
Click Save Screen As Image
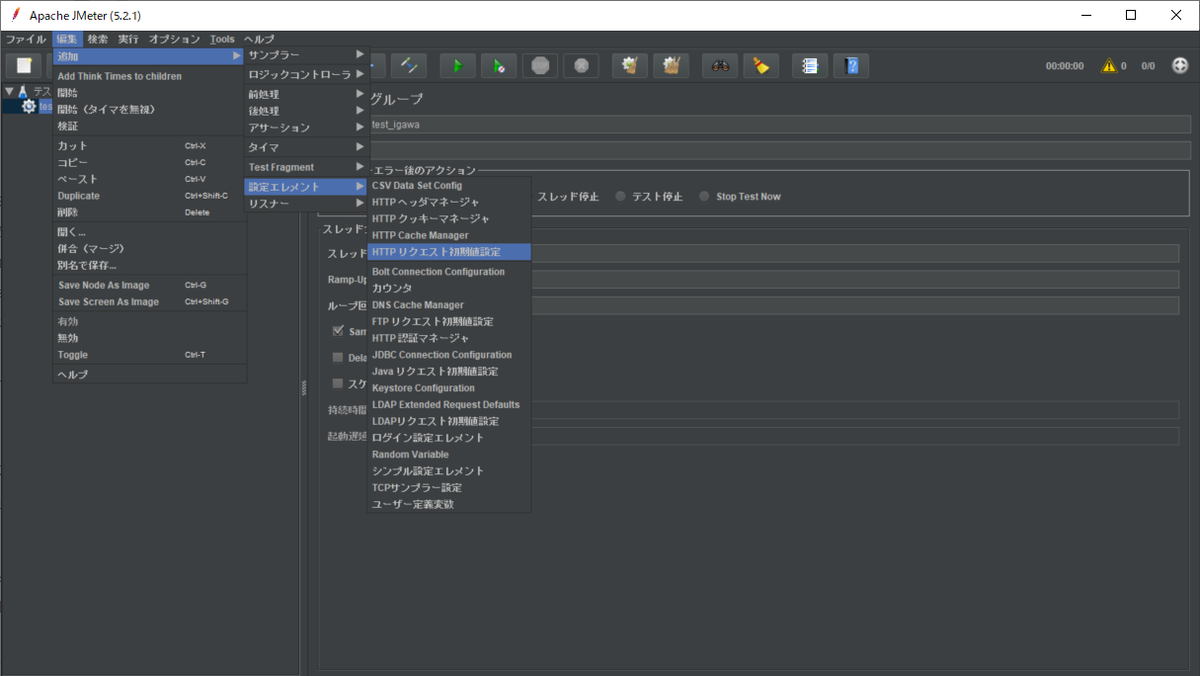point(149,301)
